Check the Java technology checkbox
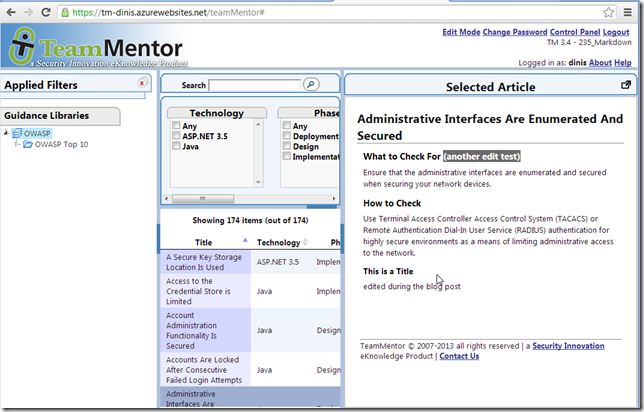 (176, 146)
